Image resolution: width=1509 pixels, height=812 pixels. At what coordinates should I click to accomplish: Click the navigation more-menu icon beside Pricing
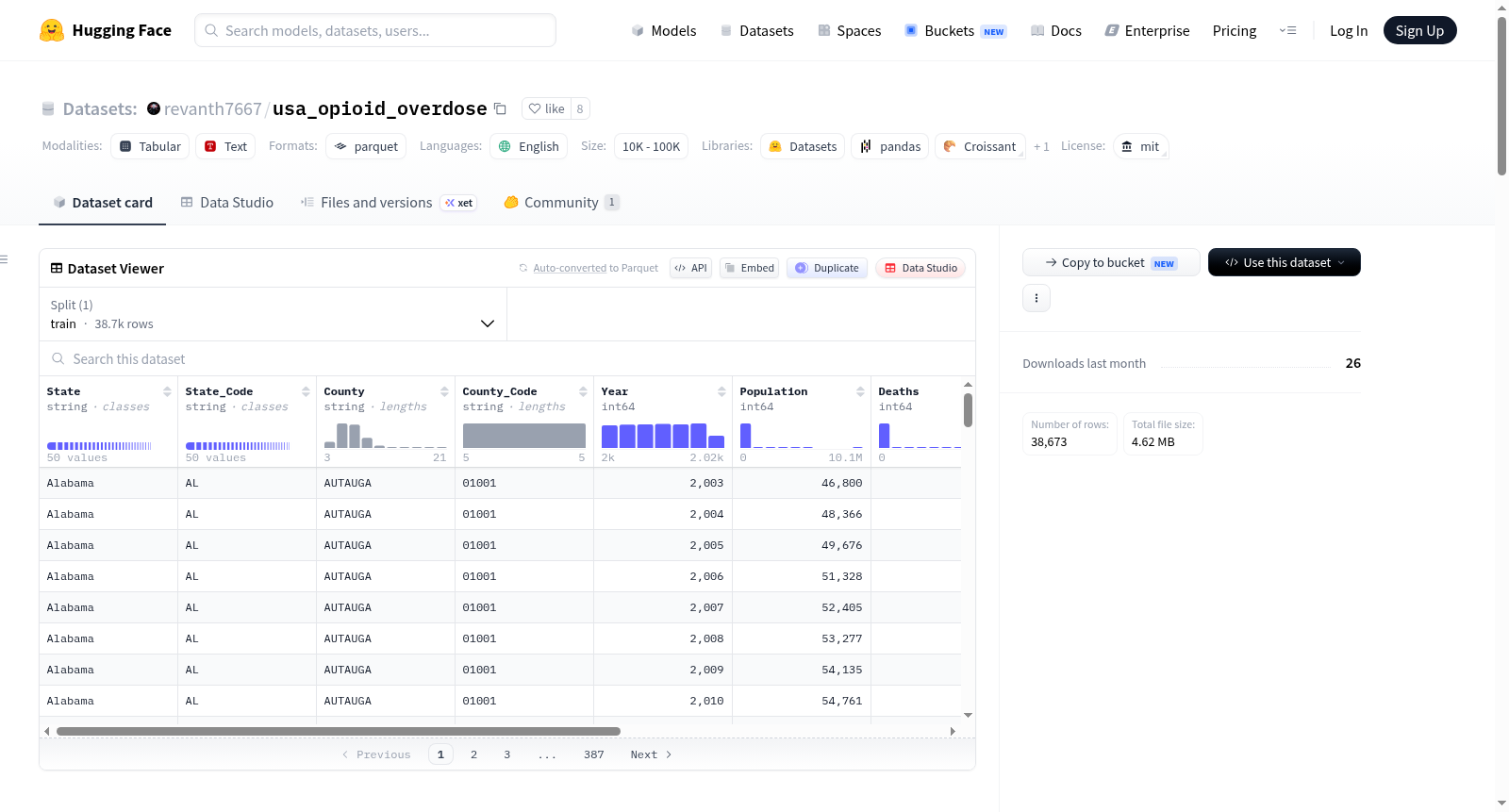[1287, 30]
